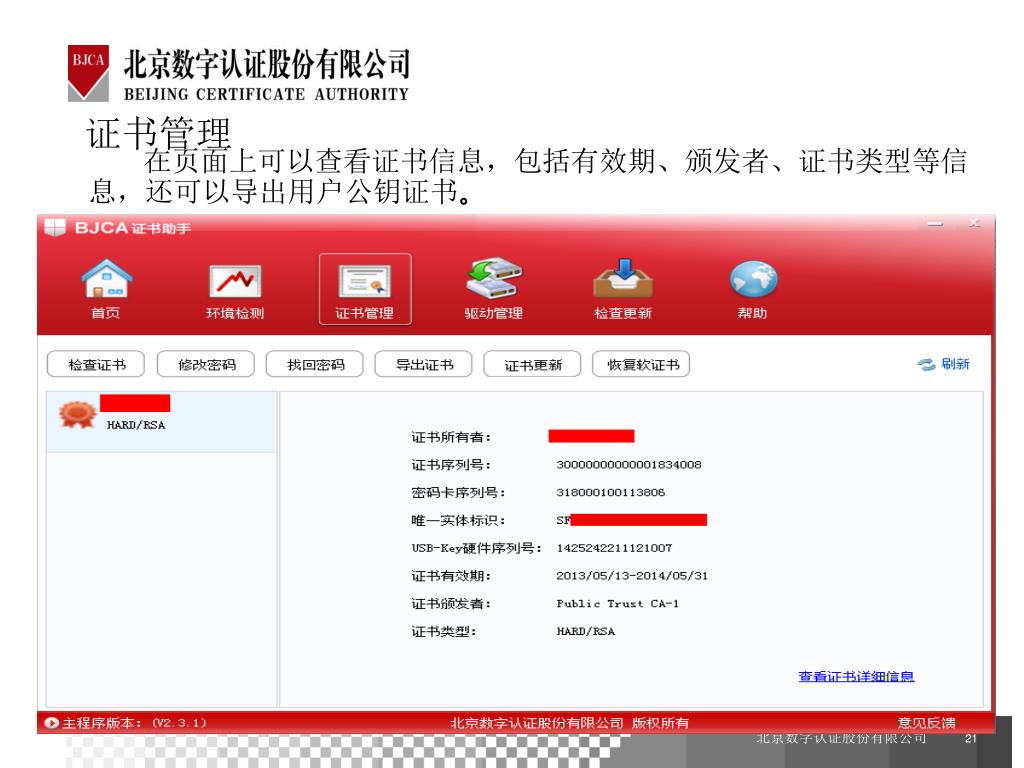Click the 意见反馈 feedback link
1024x768 pixels.
(x=926, y=722)
